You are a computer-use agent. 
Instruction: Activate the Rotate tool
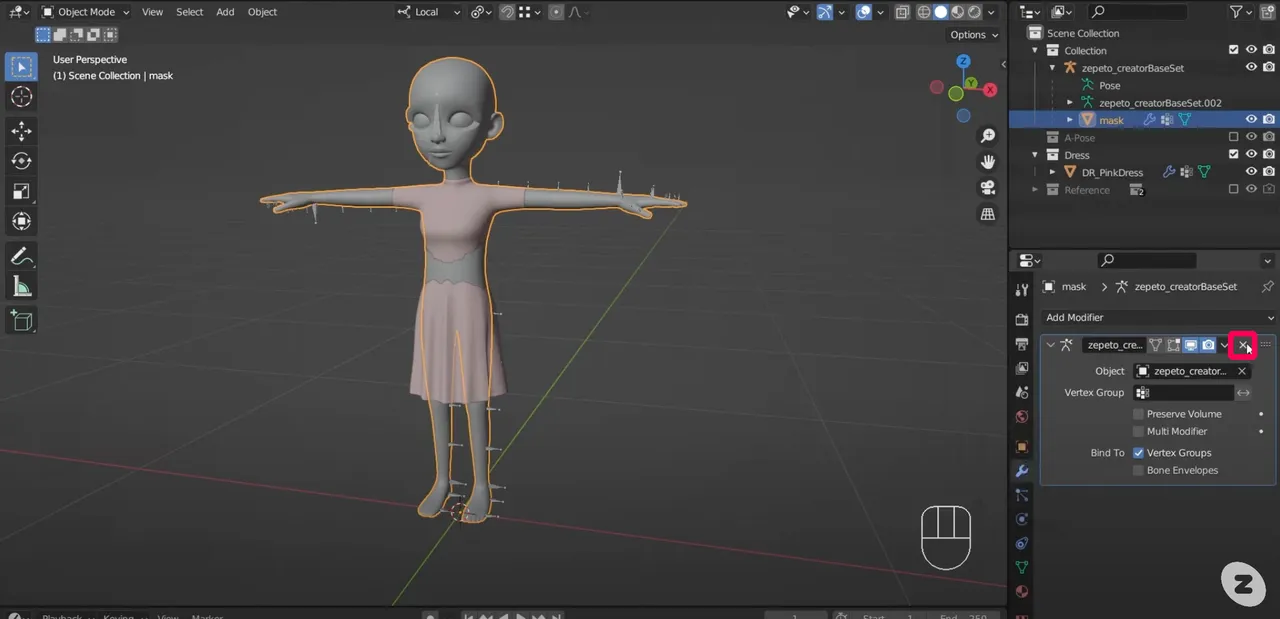(x=21, y=161)
